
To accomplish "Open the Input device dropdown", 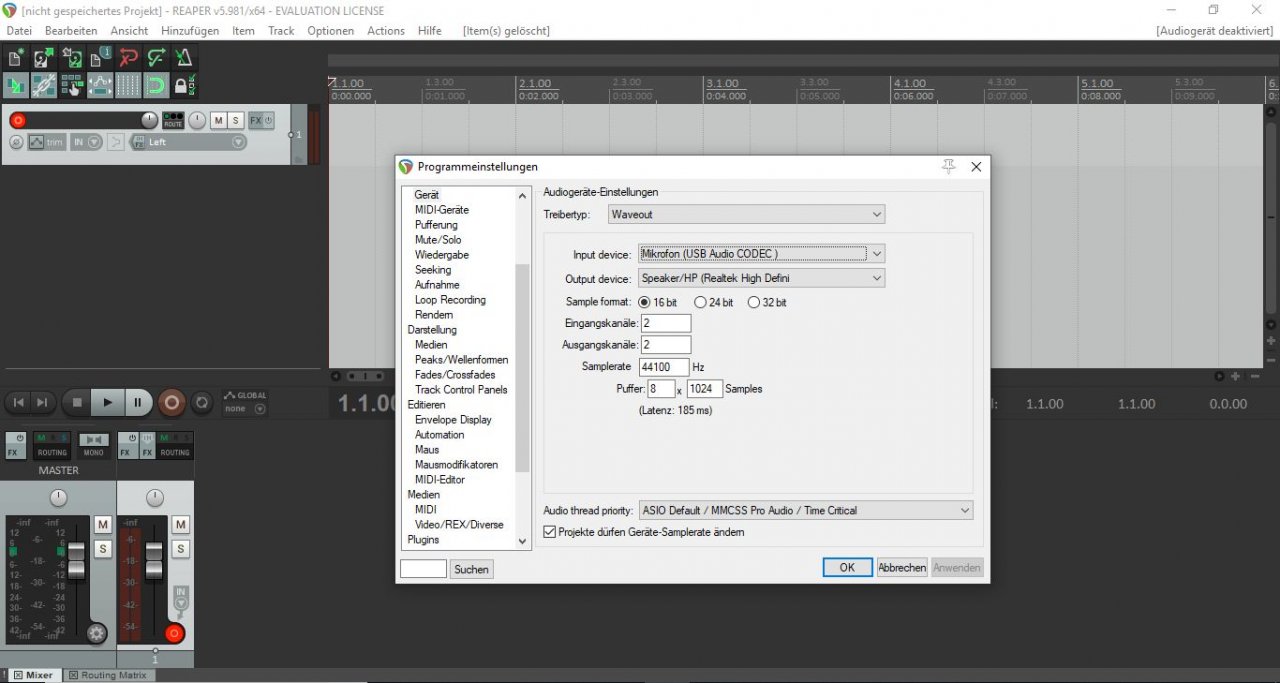I will coord(762,254).
